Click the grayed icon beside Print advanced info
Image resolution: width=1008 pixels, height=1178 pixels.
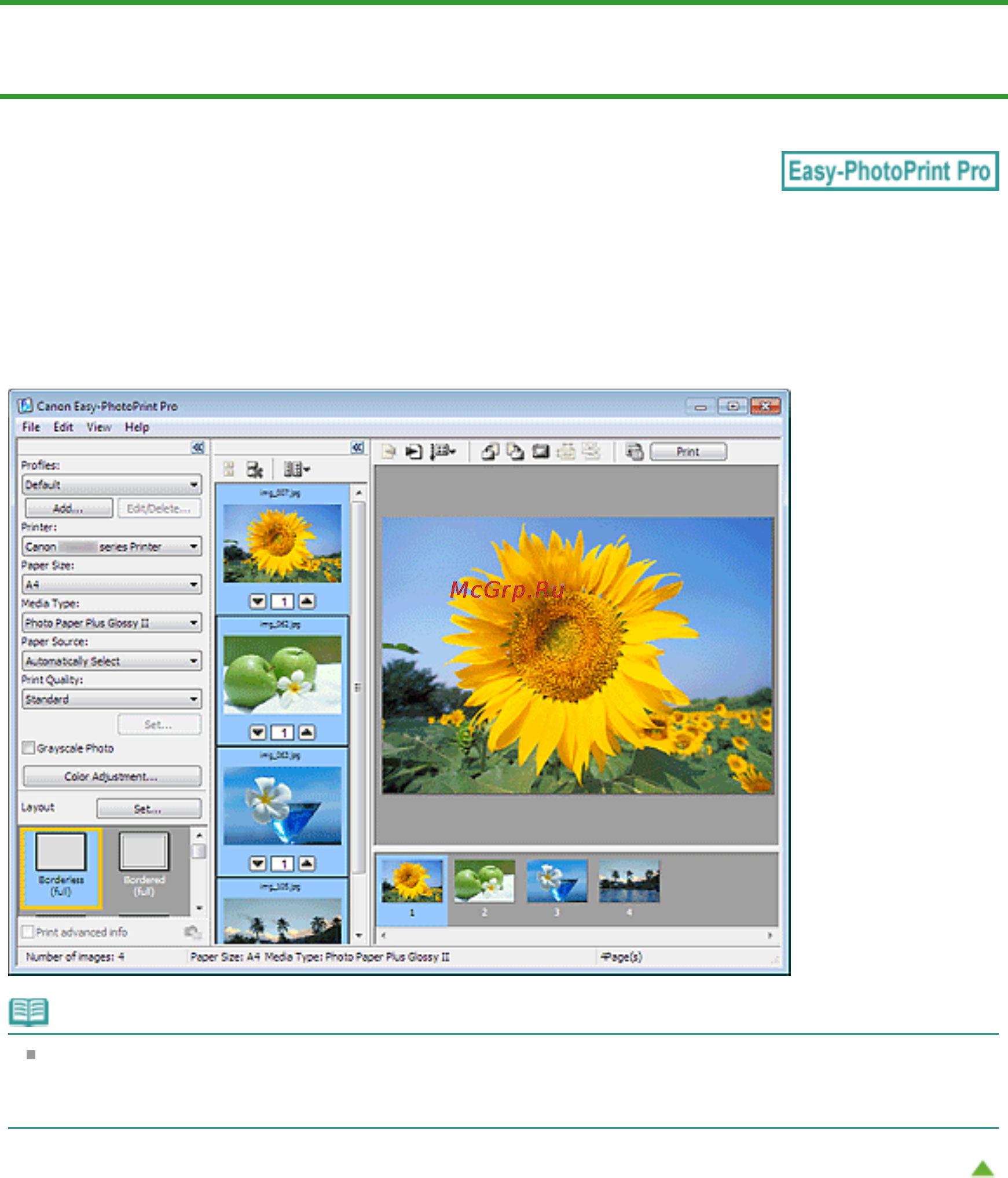click(x=192, y=932)
